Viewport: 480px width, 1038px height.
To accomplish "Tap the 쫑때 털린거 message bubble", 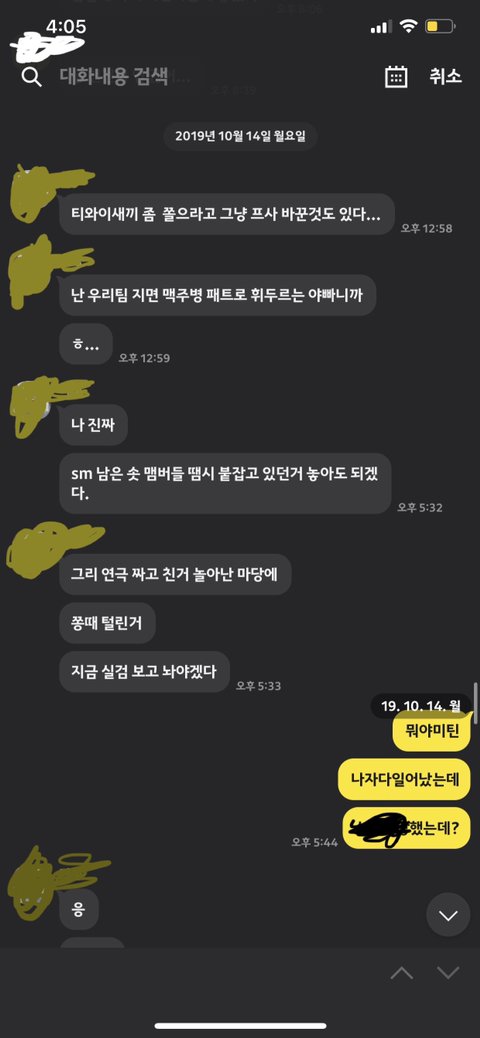I will pyautogui.click(x=107, y=622).
